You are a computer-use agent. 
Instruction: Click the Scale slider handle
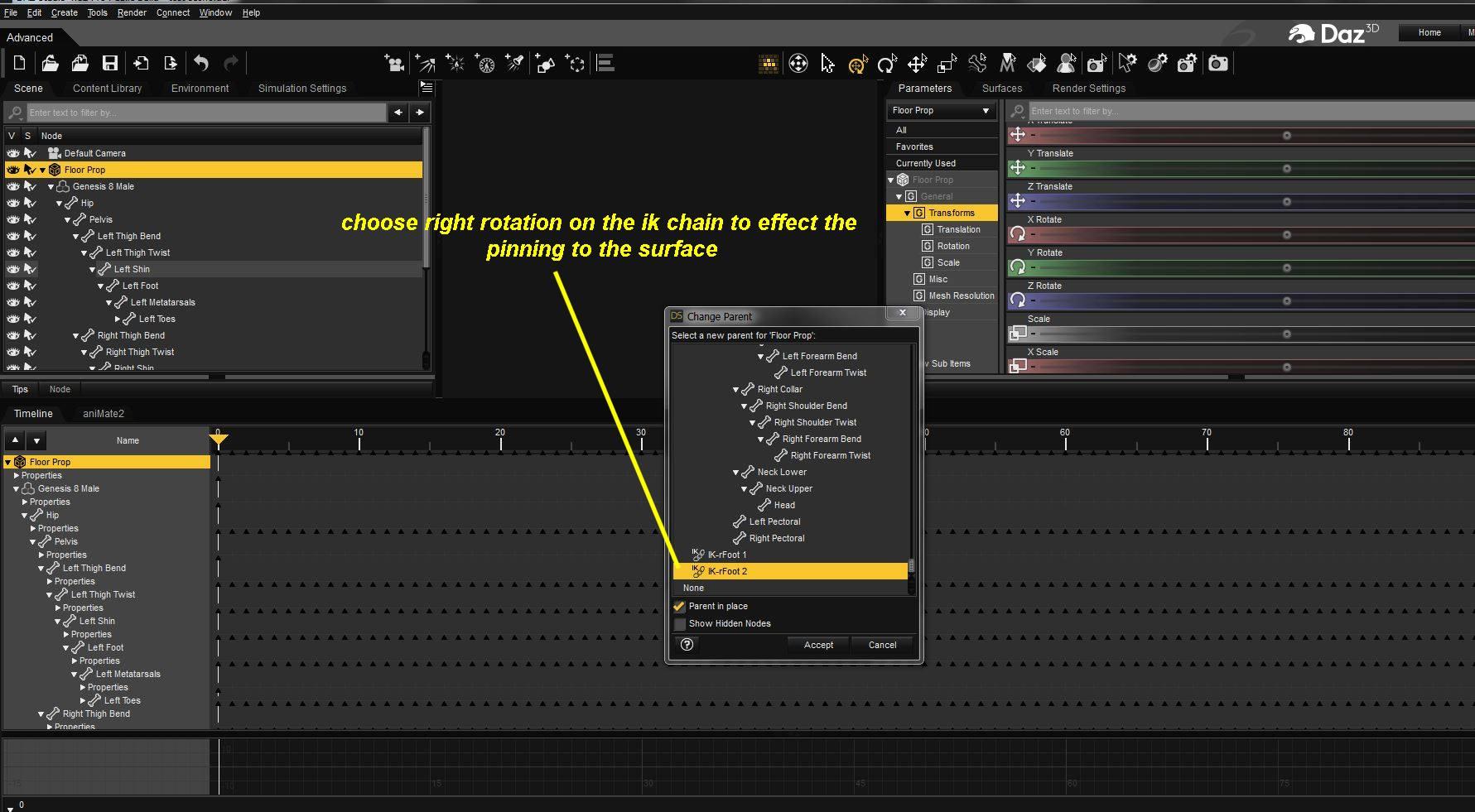(x=1286, y=334)
